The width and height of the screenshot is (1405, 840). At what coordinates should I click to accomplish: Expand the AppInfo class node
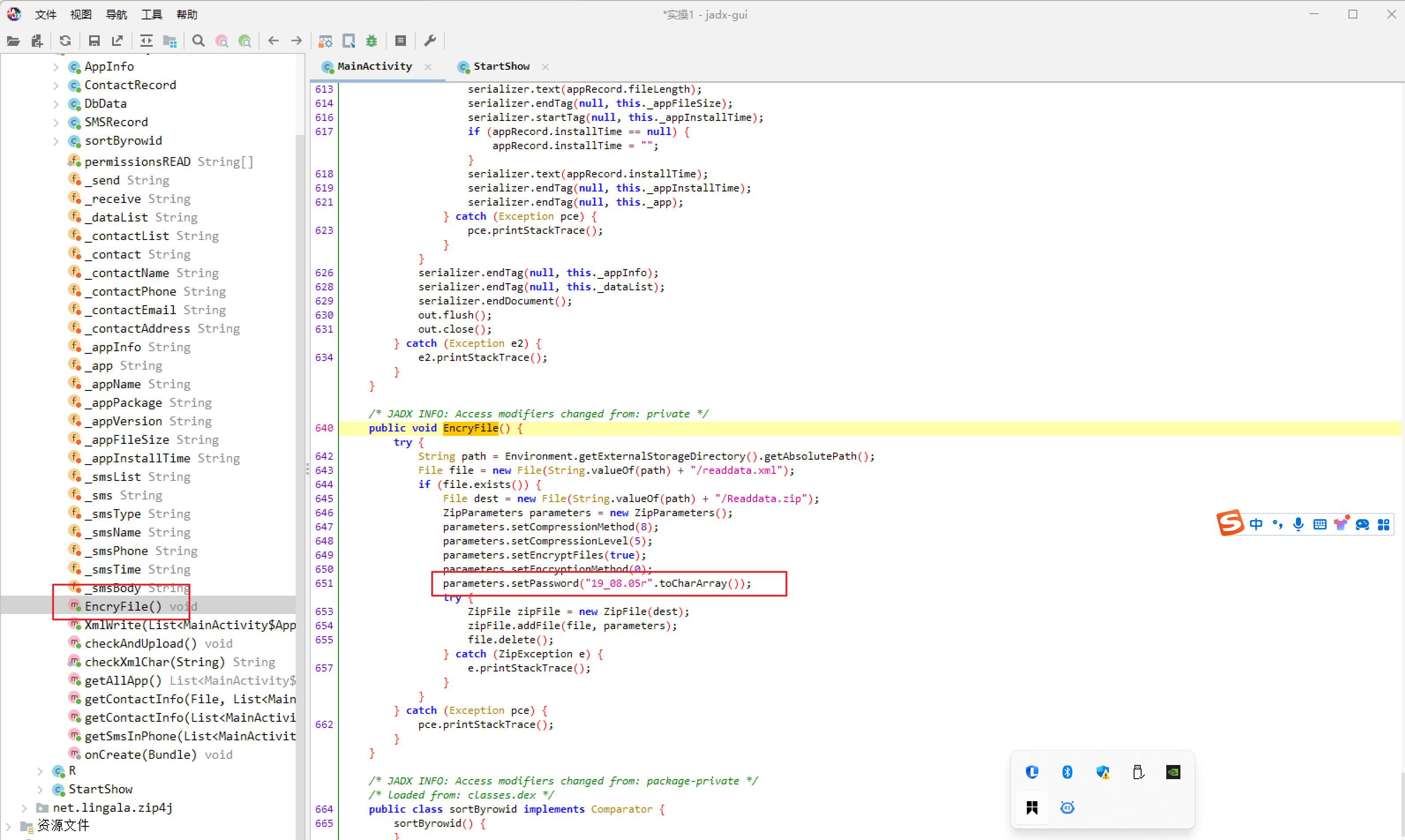[x=56, y=67]
